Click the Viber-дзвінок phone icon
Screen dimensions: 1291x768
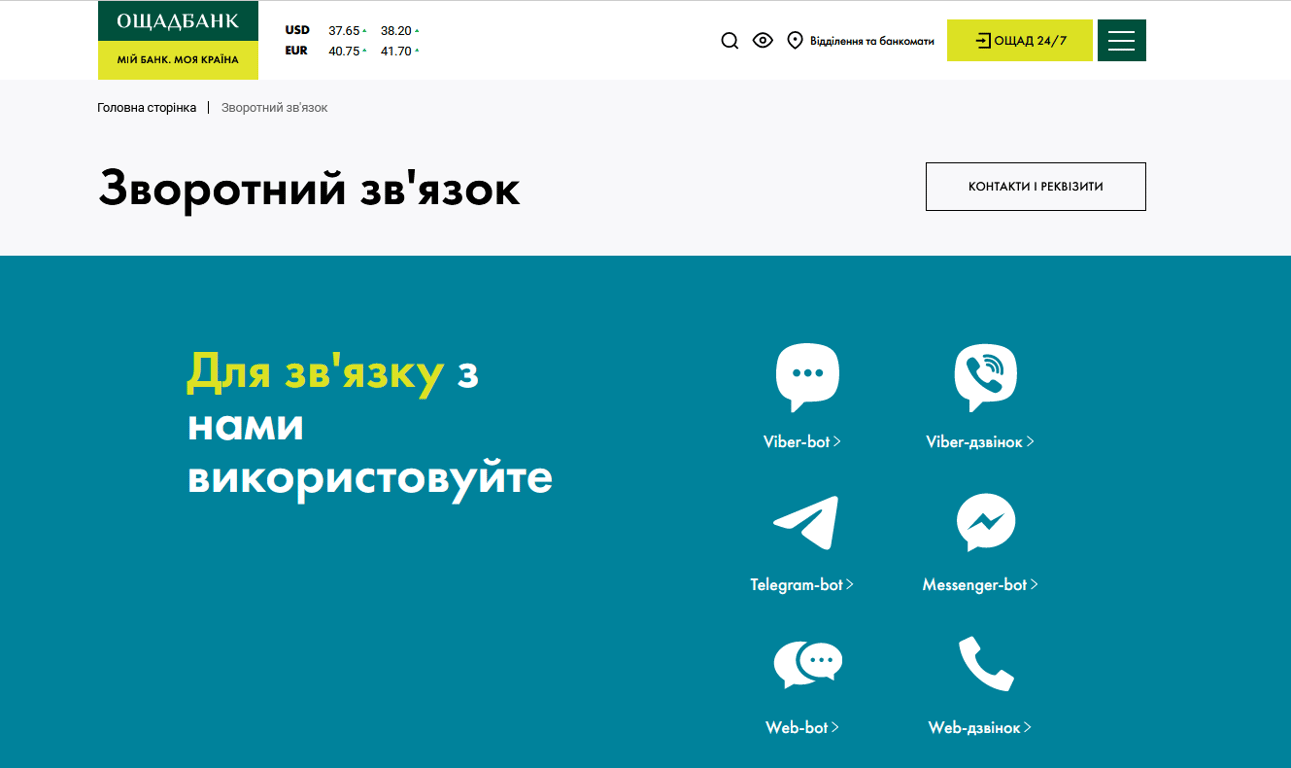tap(985, 376)
